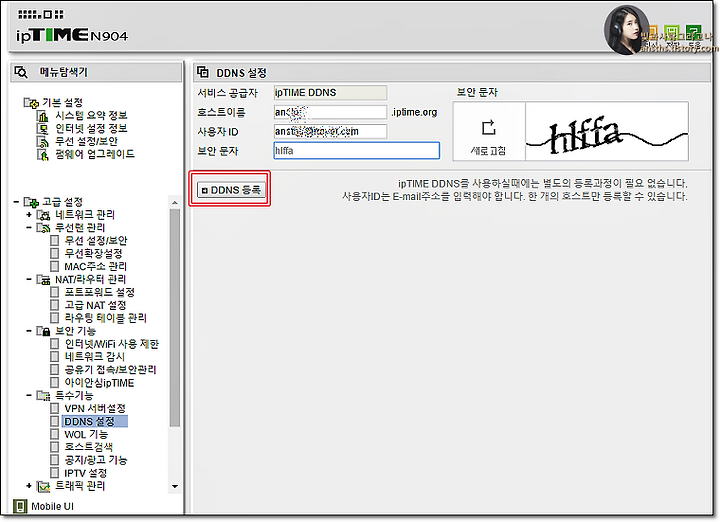Image resolution: width=720 pixels, height=522 pixels.
Task: Click the 인터넷 설정 정보 icon
Action: click(43, 129)
